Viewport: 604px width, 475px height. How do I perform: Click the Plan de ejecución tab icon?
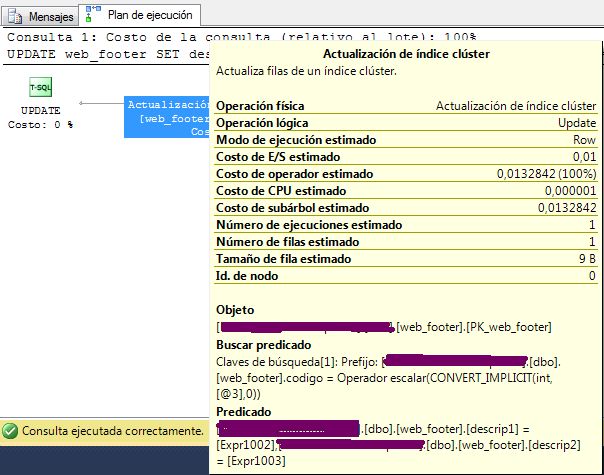click(92, 14)
